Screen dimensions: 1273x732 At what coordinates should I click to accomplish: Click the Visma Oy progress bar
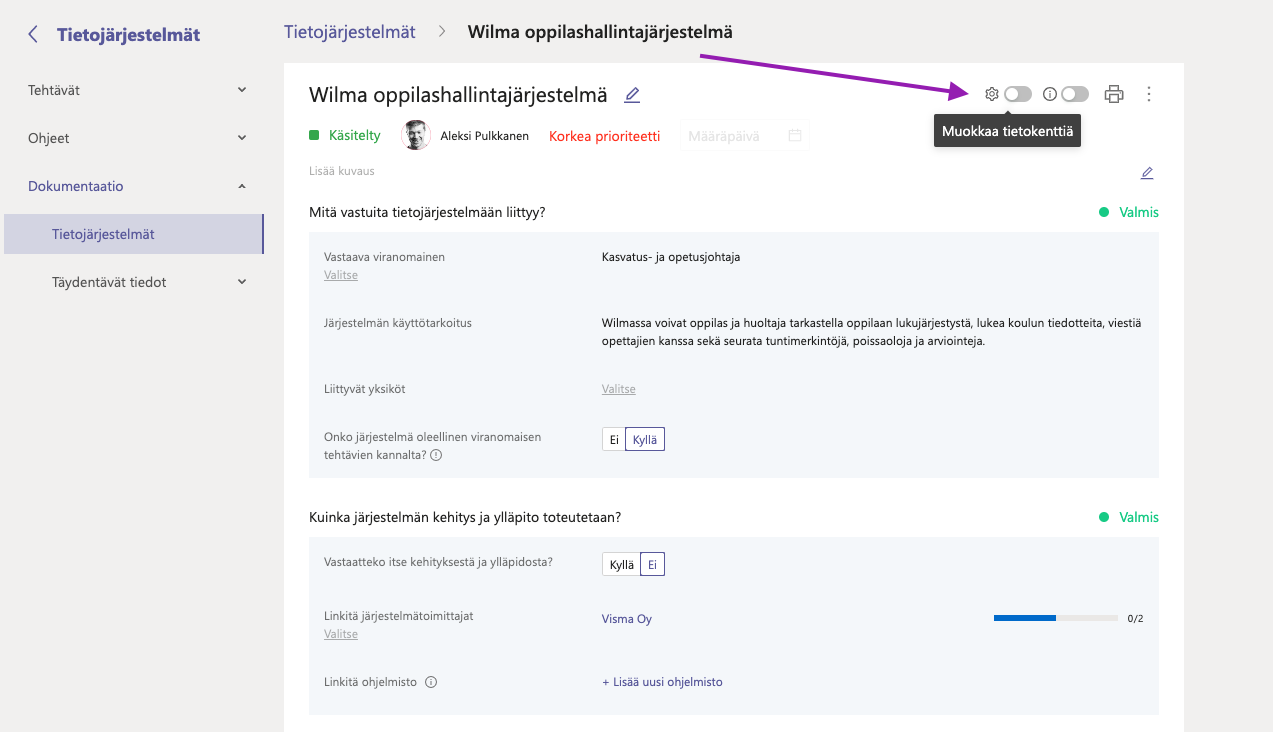click(x=1056, y=618)
